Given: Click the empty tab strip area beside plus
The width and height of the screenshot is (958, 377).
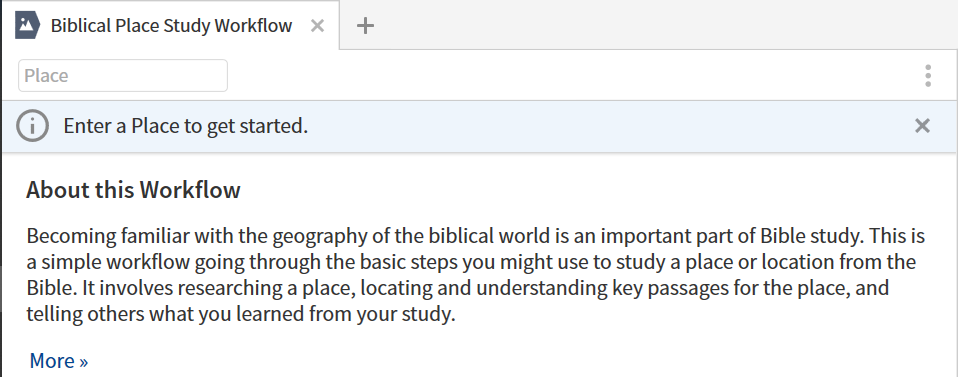Looking at the screenshot, I should pyautogui.click(x=666, y=26).
